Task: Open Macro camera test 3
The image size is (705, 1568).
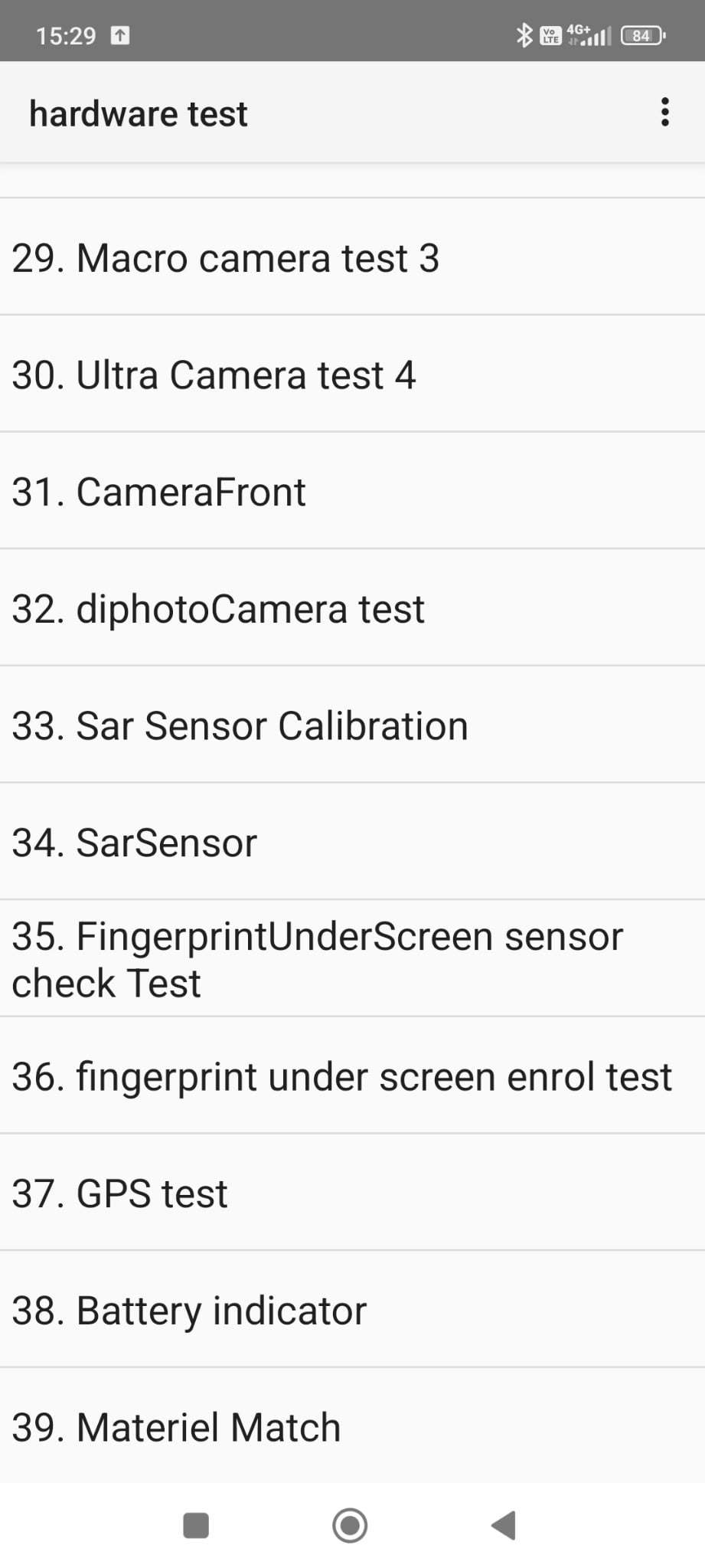Action: coord(352,258)
